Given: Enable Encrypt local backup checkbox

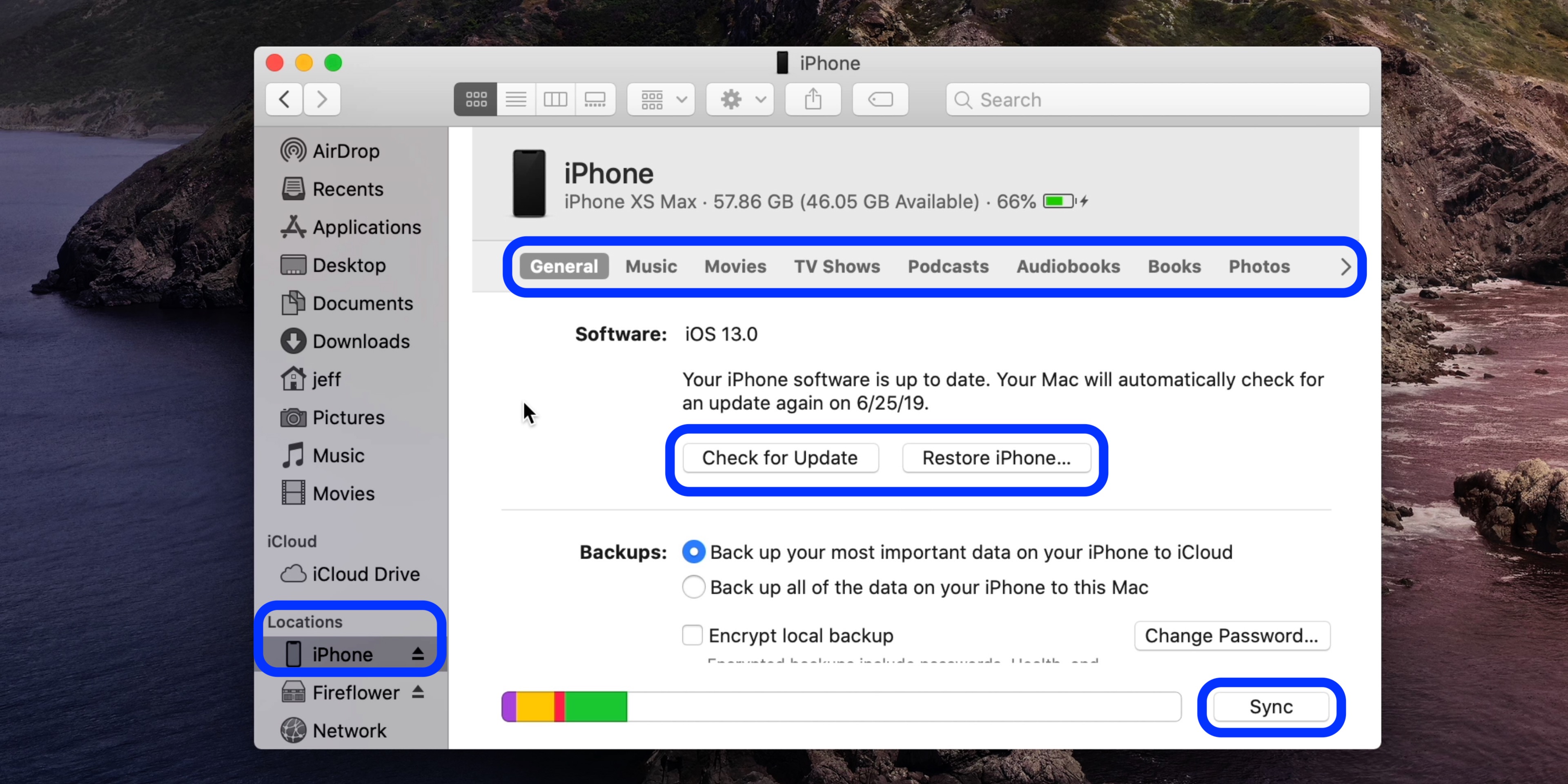Looking at the screenshot, I should coord(692,635).
